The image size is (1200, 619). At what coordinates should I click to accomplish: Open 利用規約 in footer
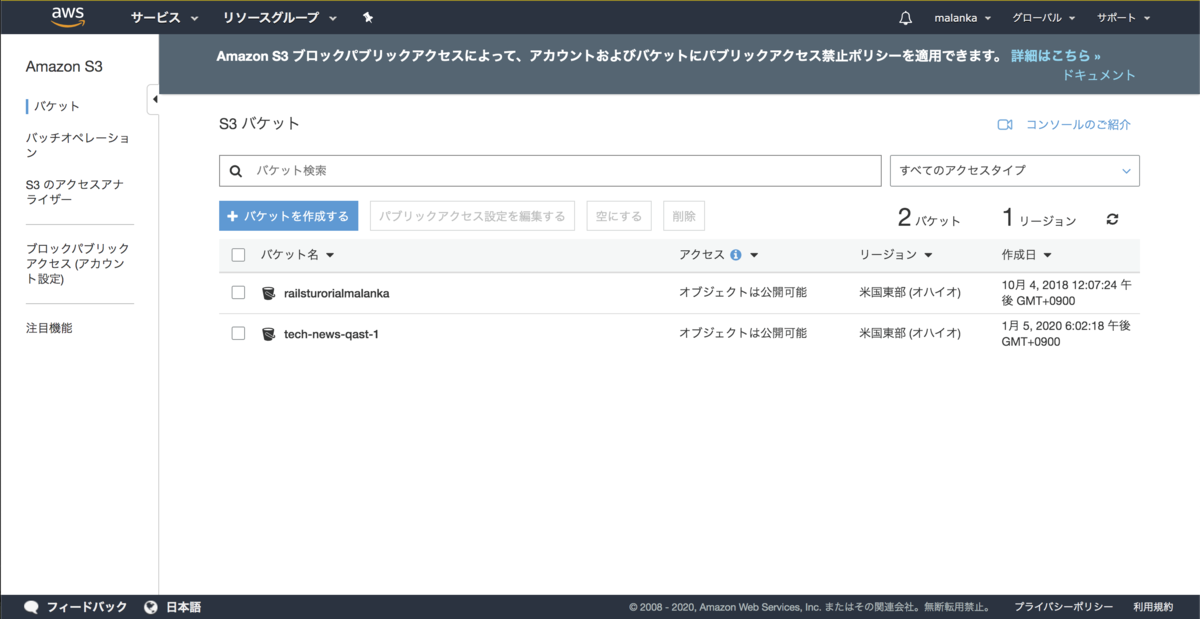1153,607
